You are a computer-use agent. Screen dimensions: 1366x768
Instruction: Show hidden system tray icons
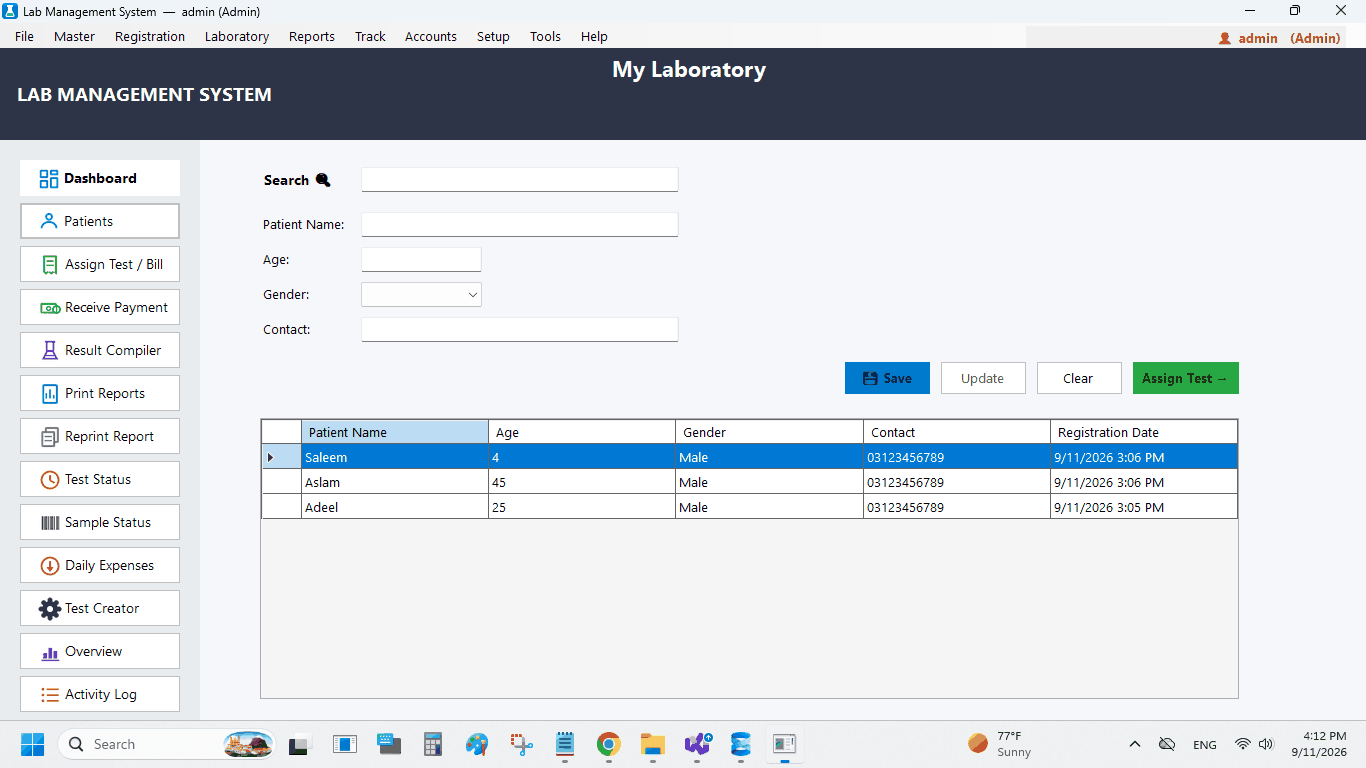click(1135, 744)
